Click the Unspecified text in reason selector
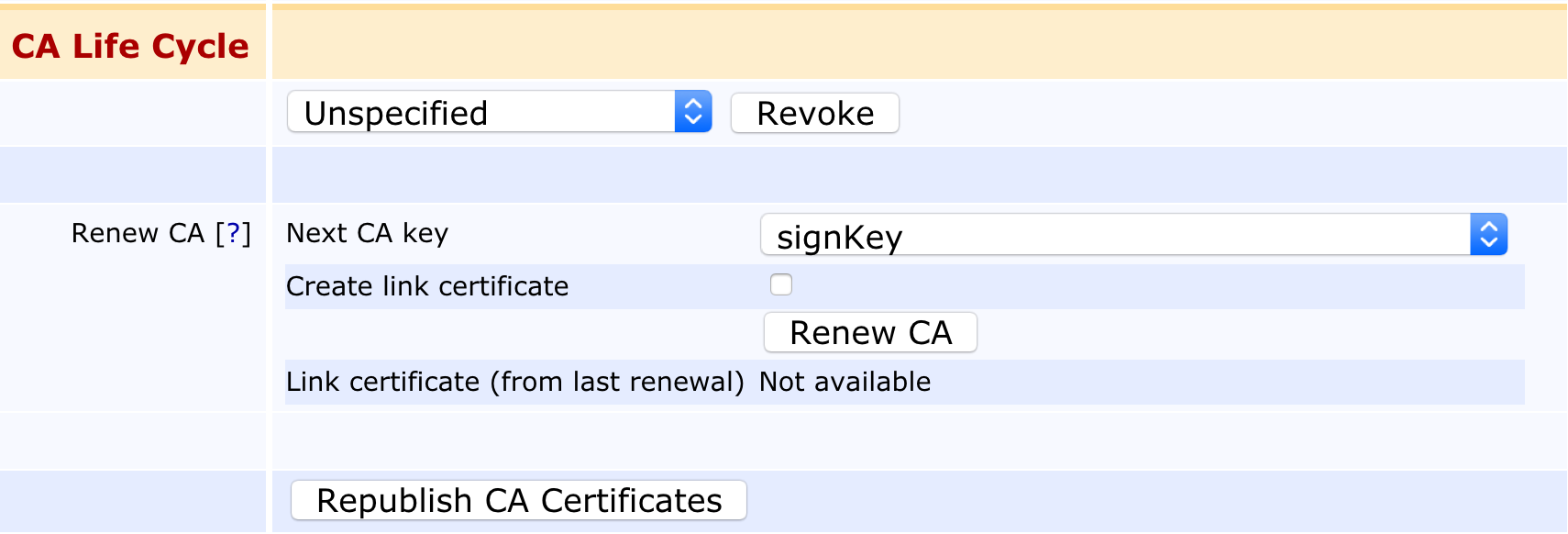The height and width of the screenshot is (534, 1568). pyautogui.click(x=396, y=114)
